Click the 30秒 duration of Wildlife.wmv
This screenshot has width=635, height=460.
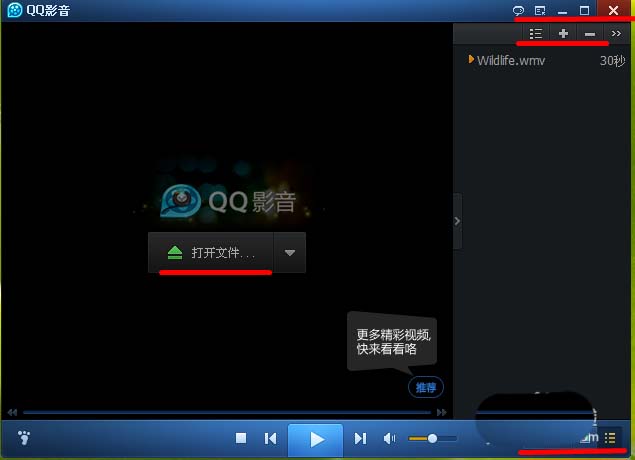point(612,61)
